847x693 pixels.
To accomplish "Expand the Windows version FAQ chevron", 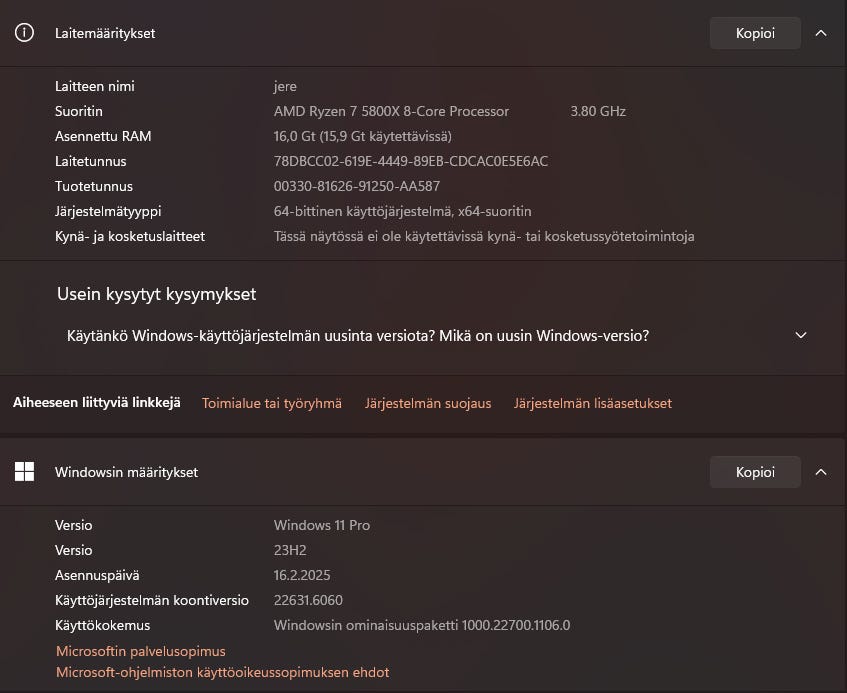I will (801, 336).
